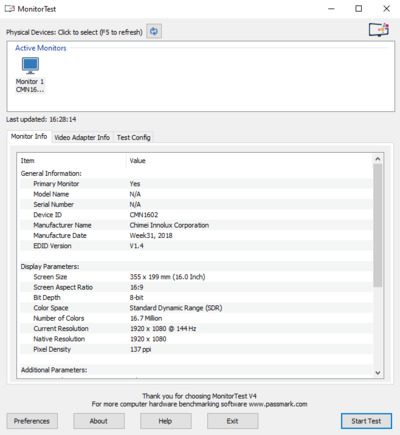Open the Help button
Viewport: 400px width, 435px height.
(166, 421)
